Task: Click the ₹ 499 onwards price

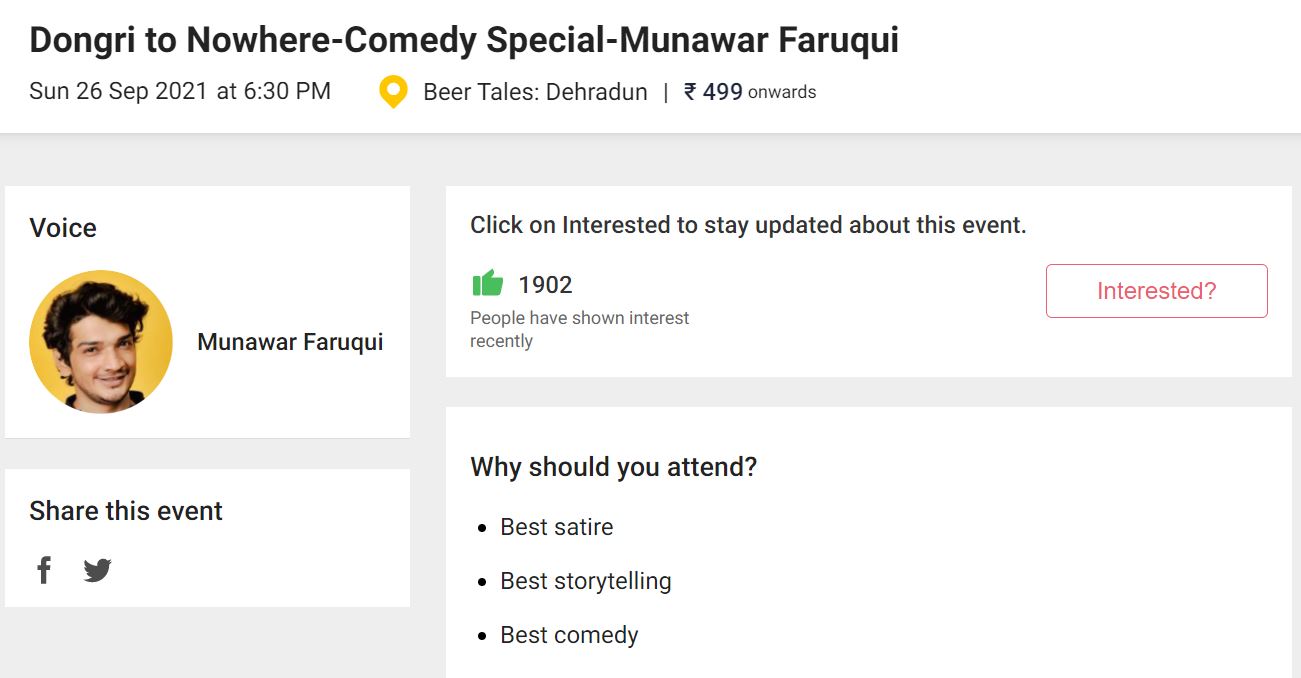Action: pyautogui.click(x=750, y=92)
